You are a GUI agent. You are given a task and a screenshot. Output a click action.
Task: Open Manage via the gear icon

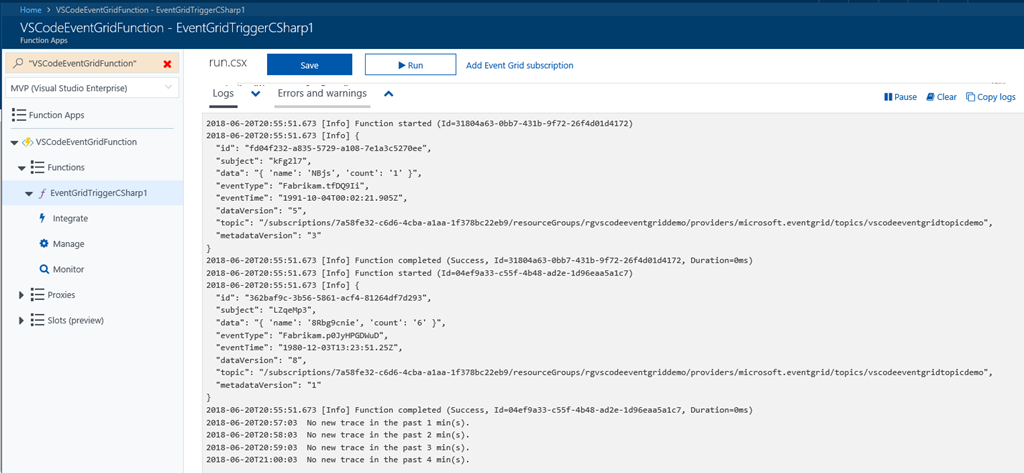click(43, 243)
